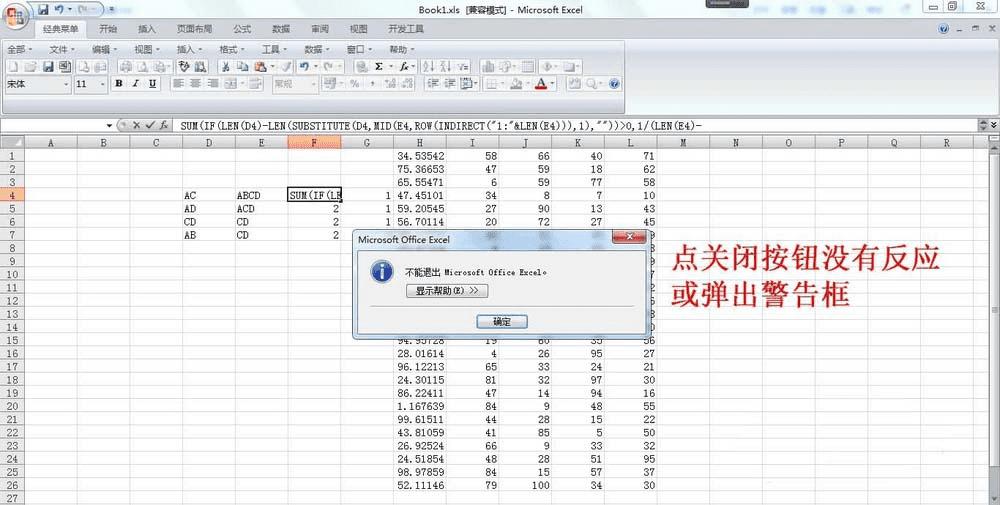
Task: Select cell D7 containing AB
Action: [x=209, y=235]
